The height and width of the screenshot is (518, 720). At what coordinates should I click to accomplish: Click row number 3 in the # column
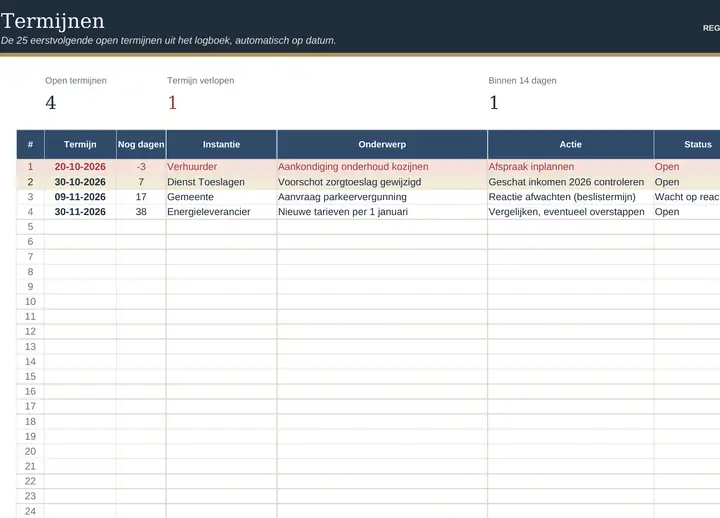[x=30, y=197]
